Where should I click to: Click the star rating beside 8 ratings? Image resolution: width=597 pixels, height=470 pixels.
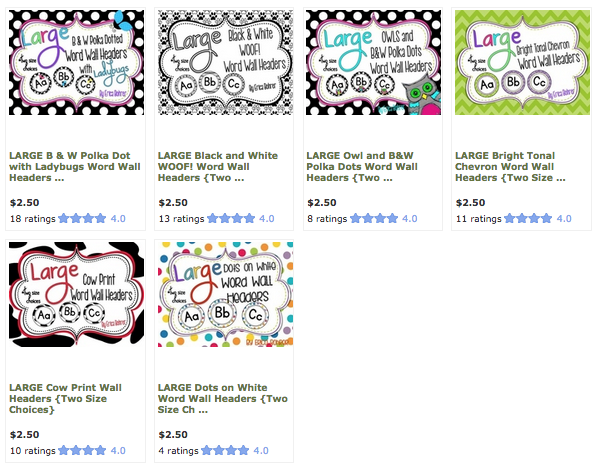pyautogui.click(x=374, y=219)
